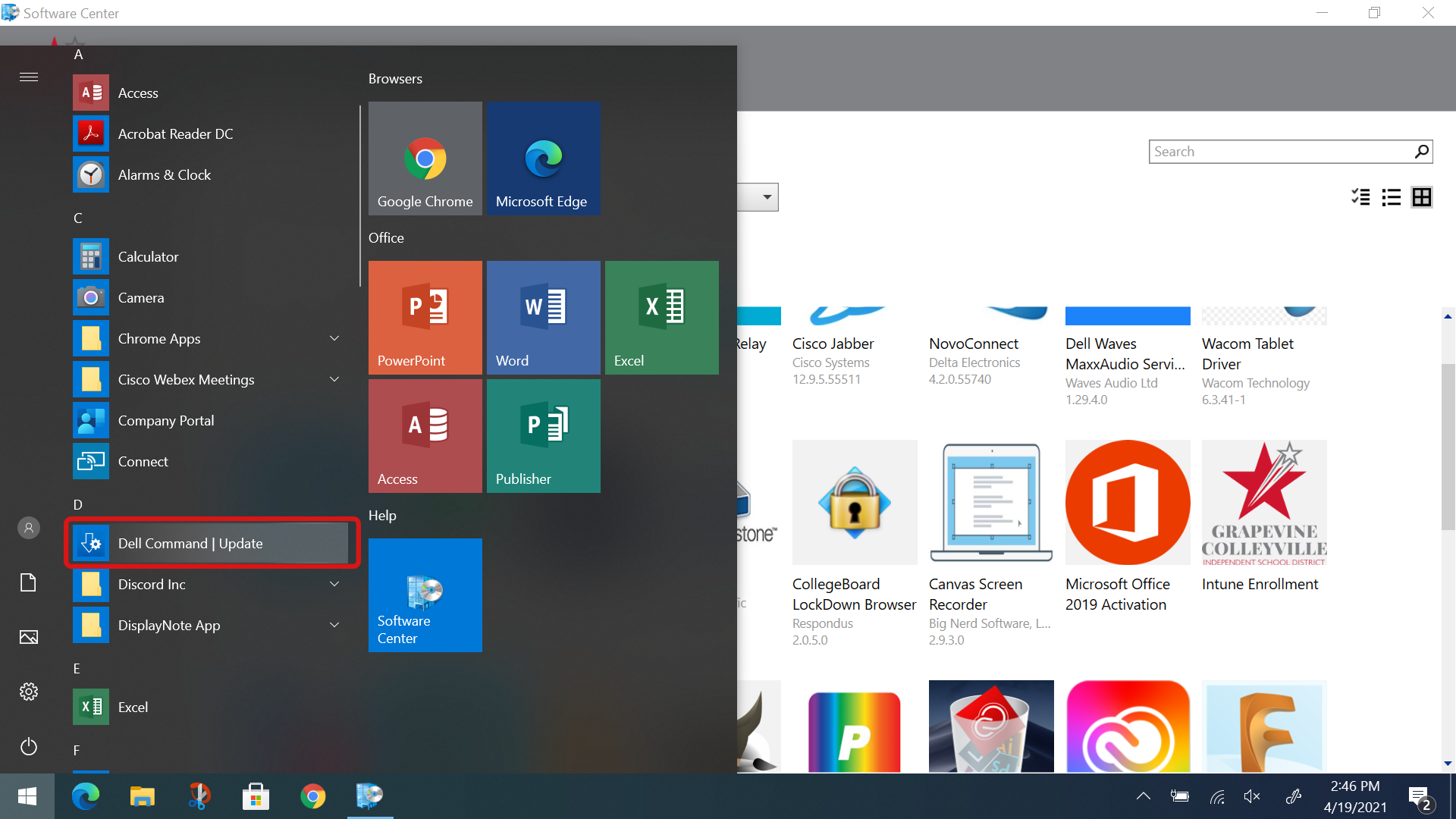Open Microsoft Store from taskbar
This screenshot has width=1456, height=819.
coord(256,796)
